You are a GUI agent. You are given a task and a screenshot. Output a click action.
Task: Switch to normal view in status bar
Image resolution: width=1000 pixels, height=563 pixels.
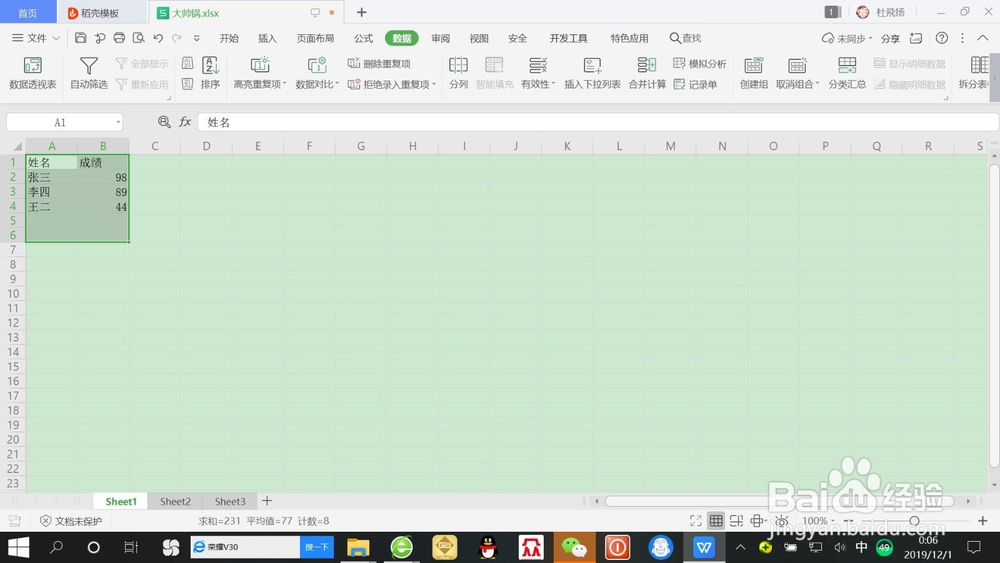click(x=716, y=521)
